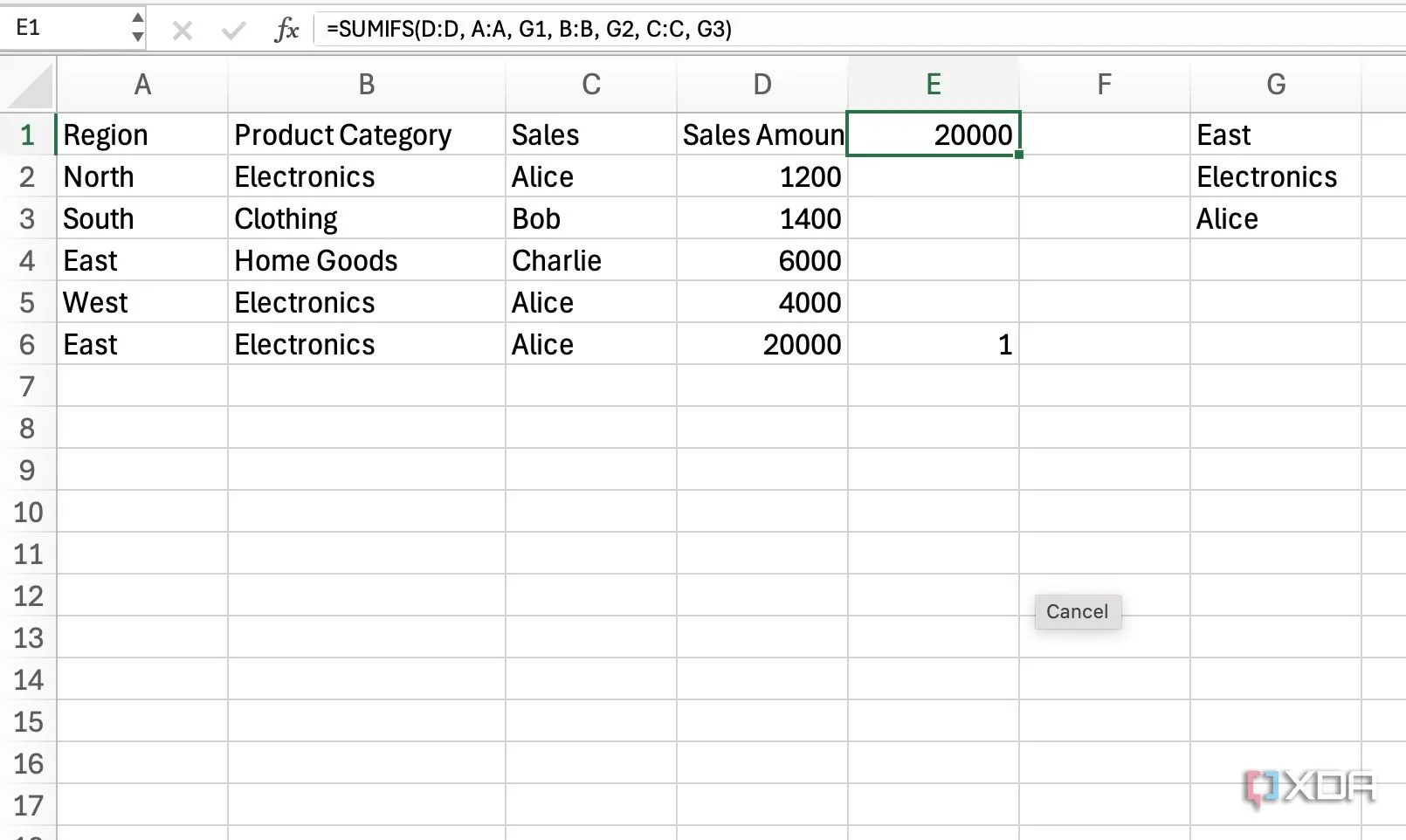Expand the Name Box dropdown arrows
The height and width of the screenshot is (840, 1406).
[x=137, y=27]
